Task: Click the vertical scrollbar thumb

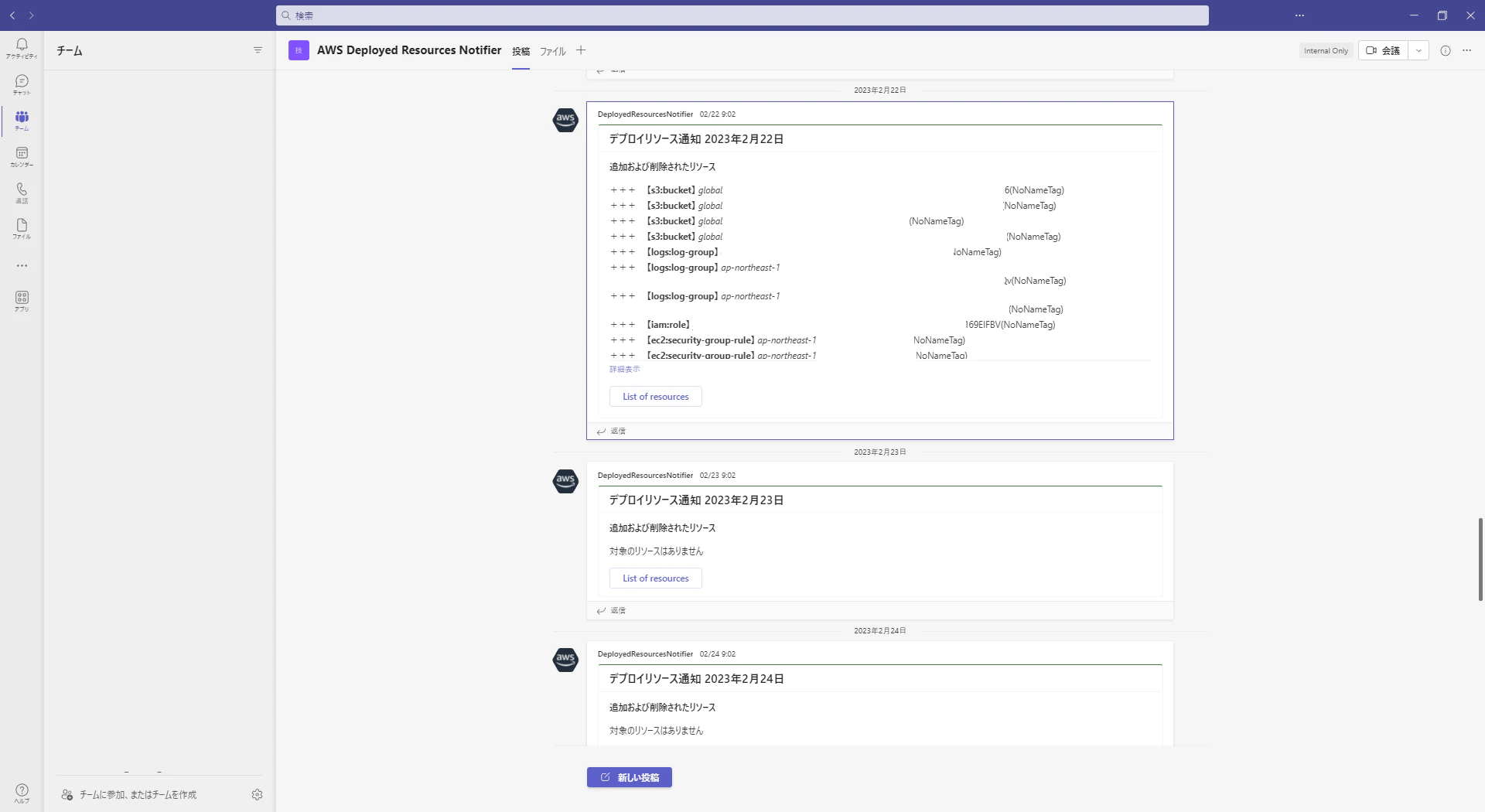Action: (x=1480, y=559)
